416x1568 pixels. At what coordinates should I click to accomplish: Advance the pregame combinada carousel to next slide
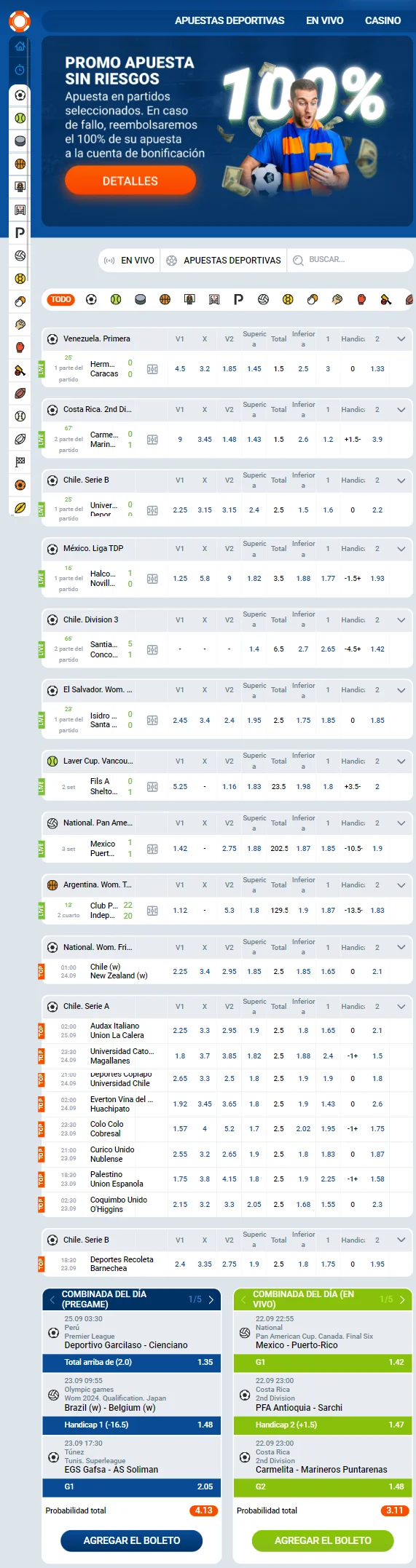(211, 1299)
